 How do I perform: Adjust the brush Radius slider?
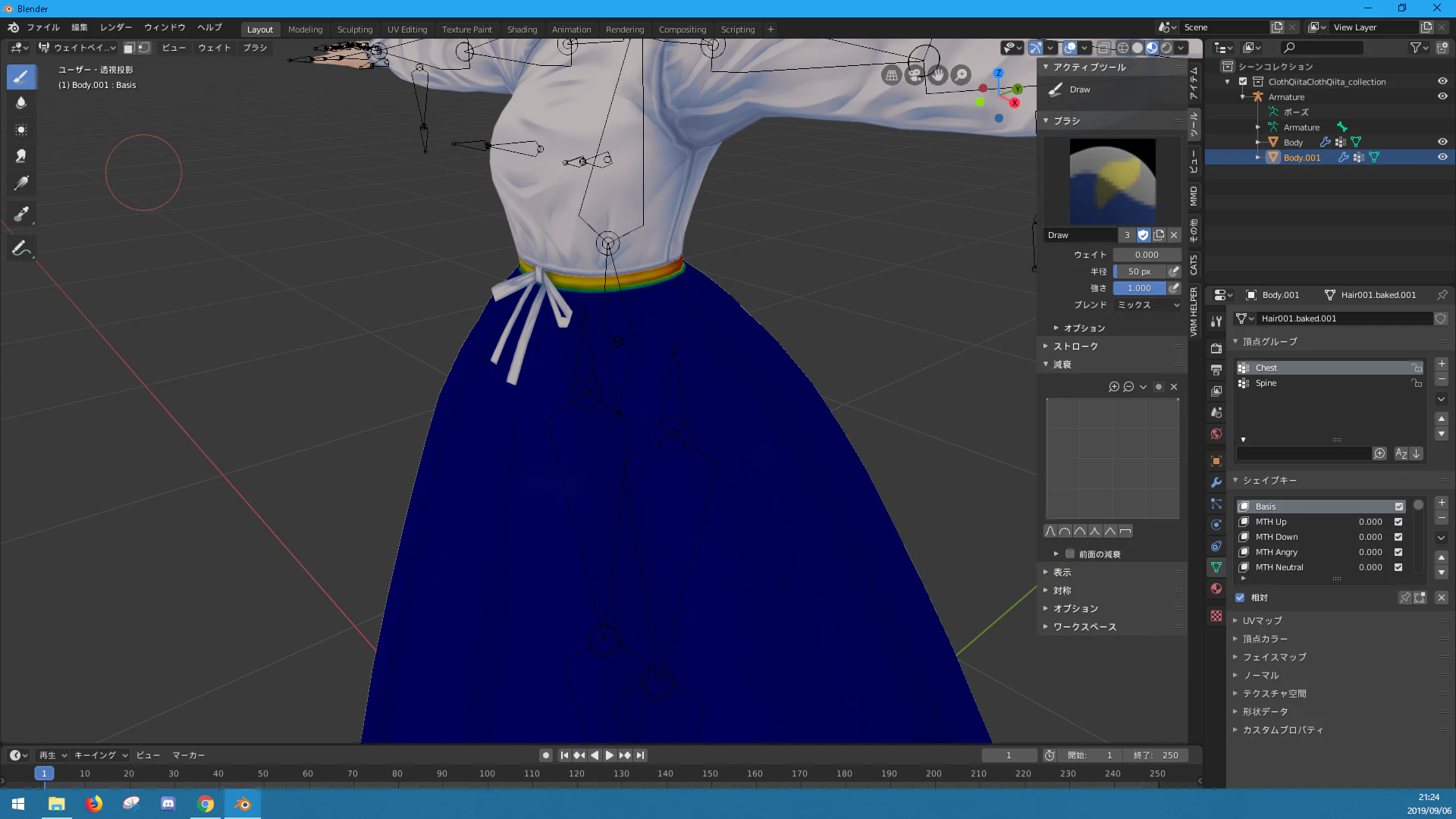[1139, 271]
